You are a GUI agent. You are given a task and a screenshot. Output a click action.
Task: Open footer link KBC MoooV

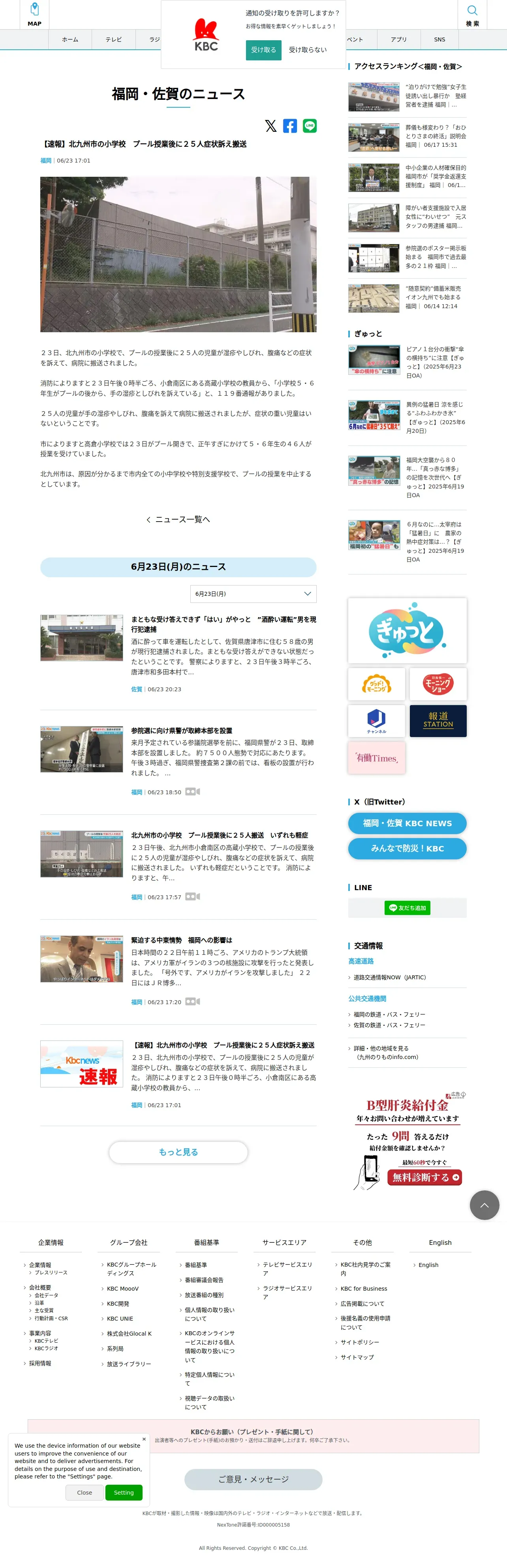tap(122, 1289)
